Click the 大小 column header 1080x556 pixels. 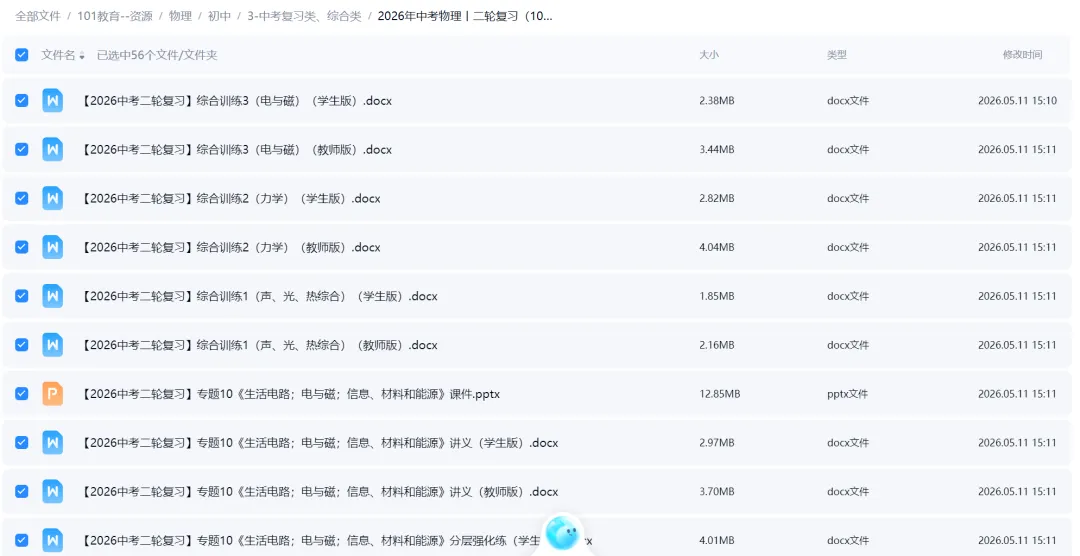(x=709, y=55)
